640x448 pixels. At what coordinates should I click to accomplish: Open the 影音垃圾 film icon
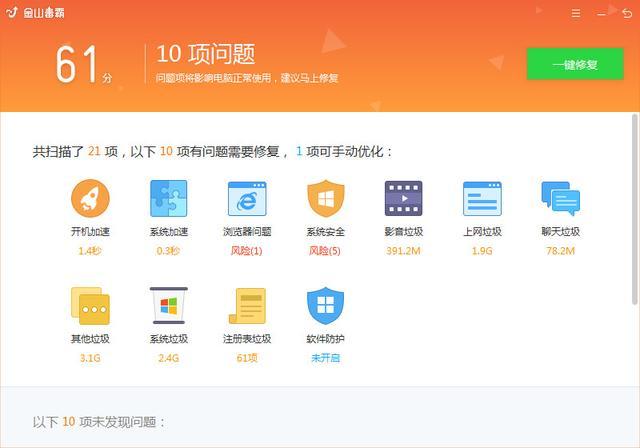[x=404, y=199]
